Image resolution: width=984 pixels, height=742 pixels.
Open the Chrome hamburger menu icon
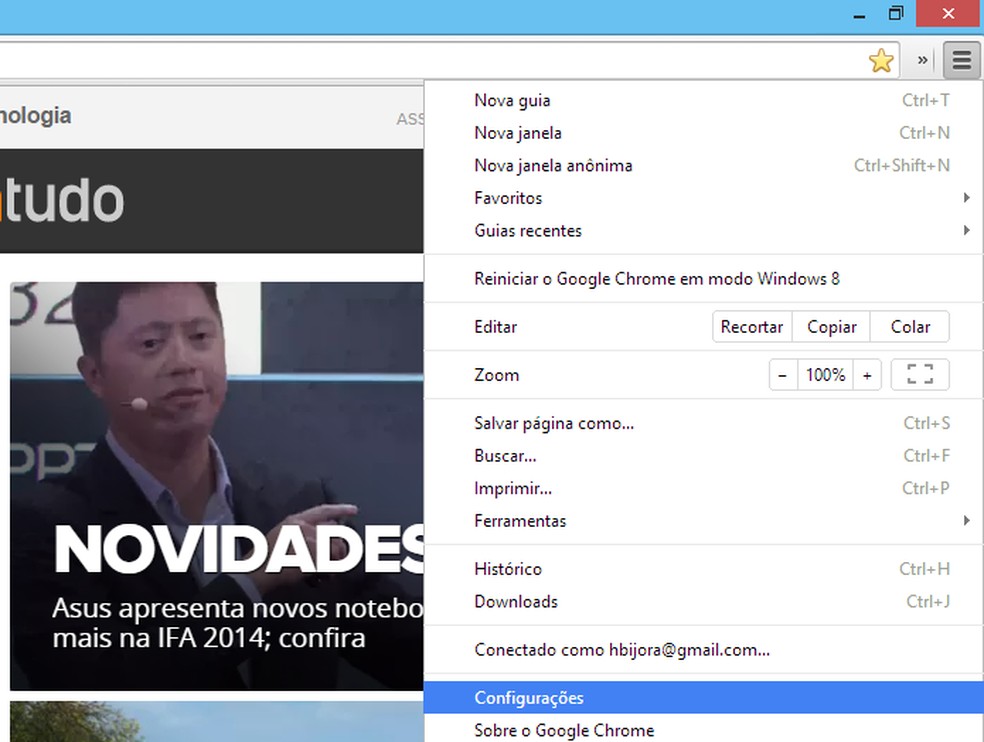[x=961, y=60]
